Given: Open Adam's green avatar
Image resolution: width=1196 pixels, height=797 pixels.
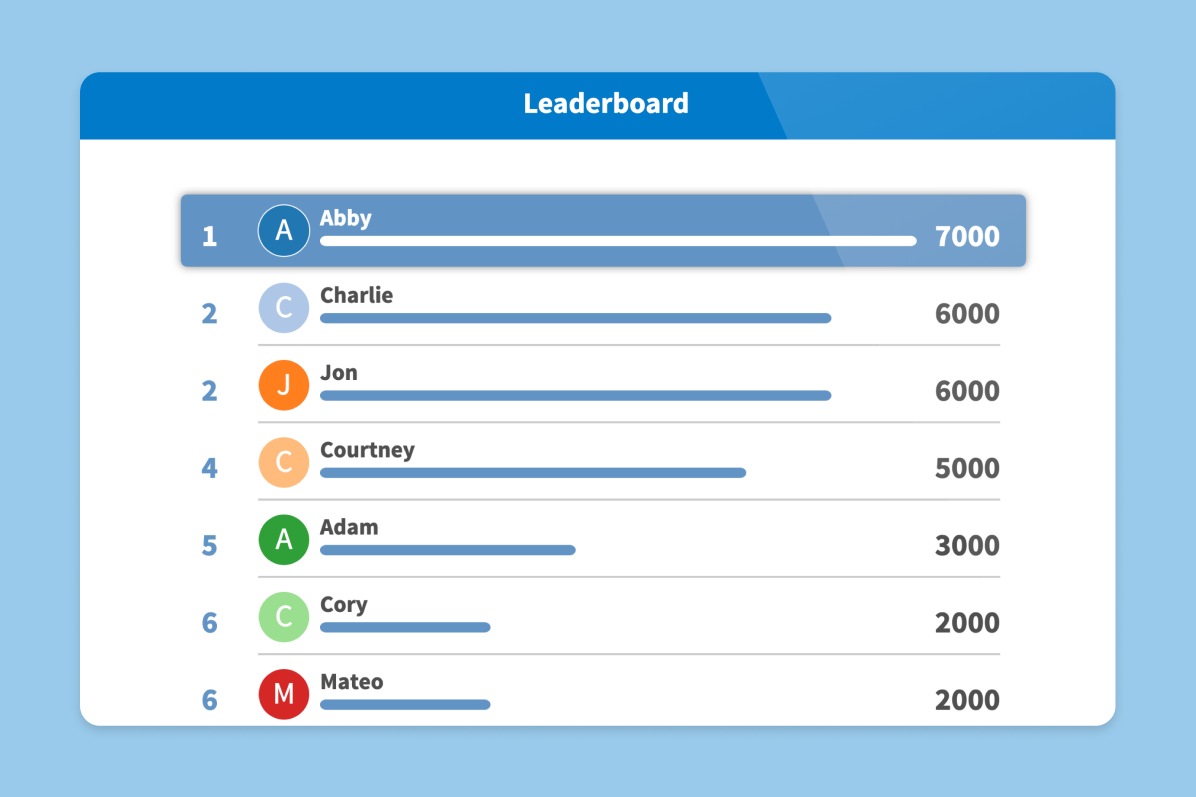Looking at the screenshot, I should pos(284,540).
